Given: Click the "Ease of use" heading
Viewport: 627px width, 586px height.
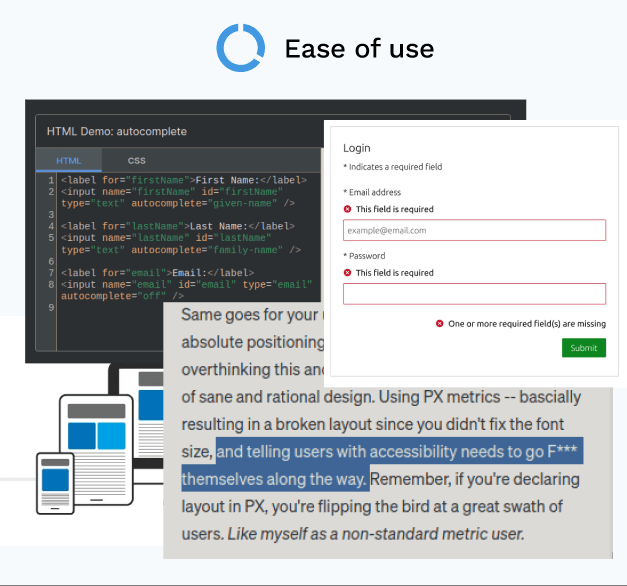Looking at the screenshot, I should tap(359, 49).
